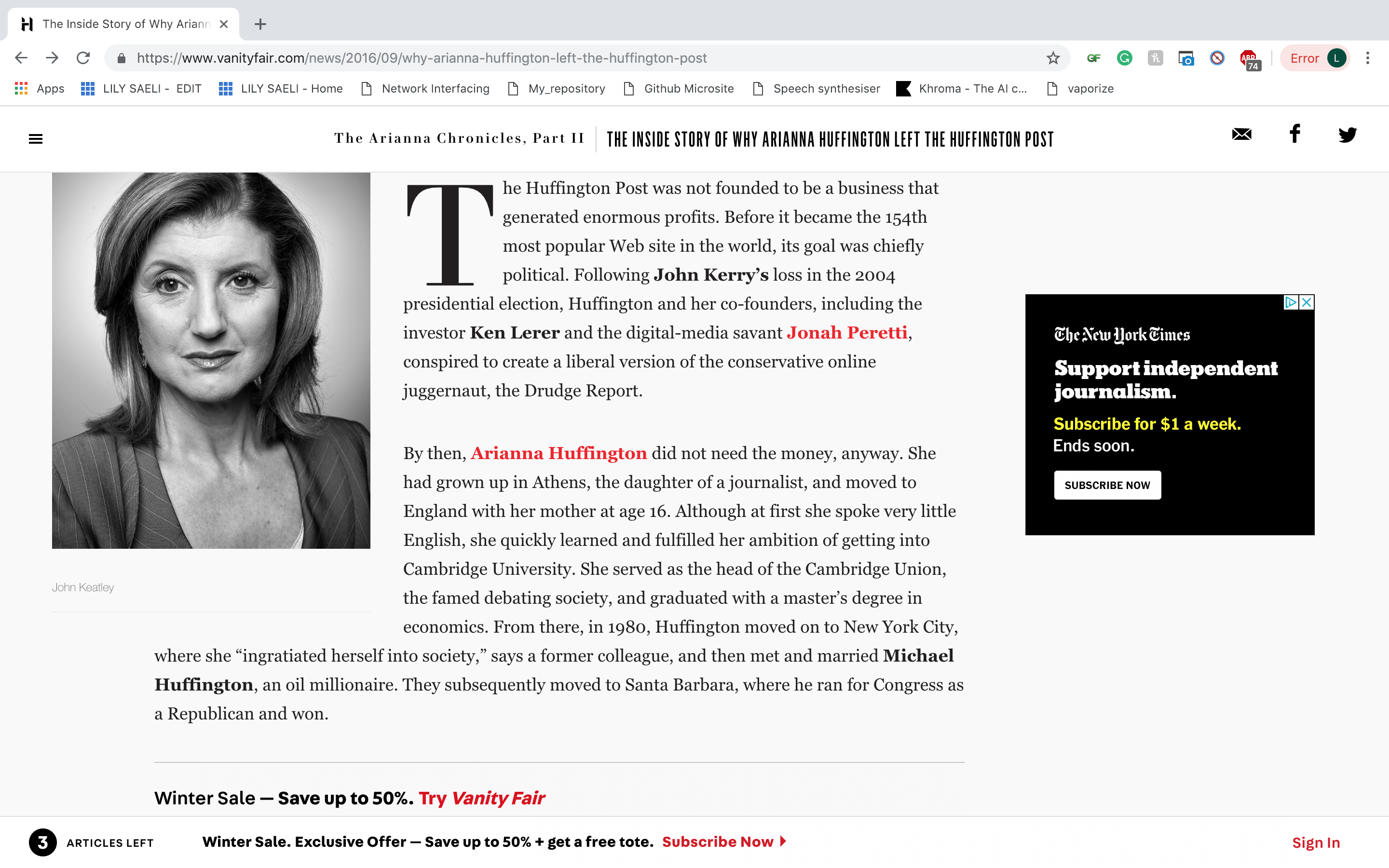This screenshot has height=868, width=1389.
Task: Open Network Interfacing bookmark
Action: click(425, 88)
